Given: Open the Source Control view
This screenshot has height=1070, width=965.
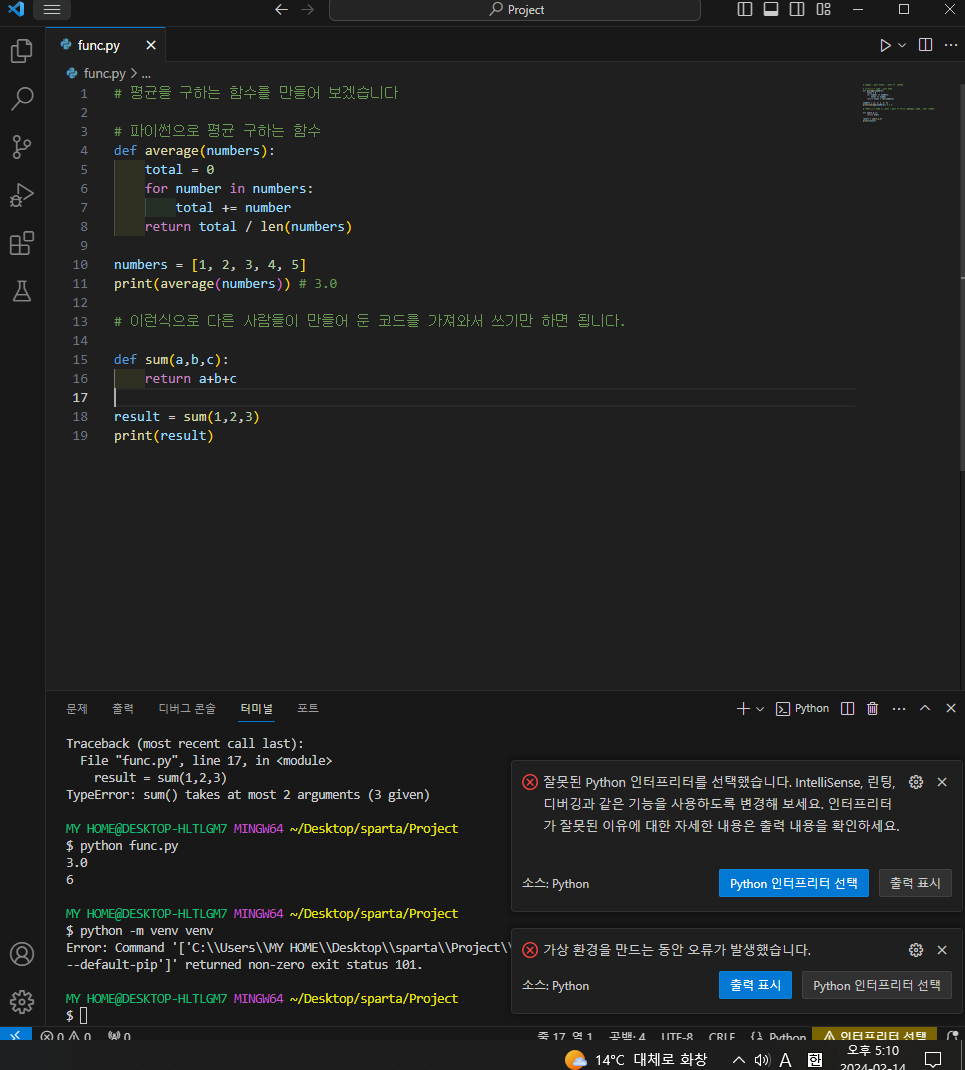Looking at the screenshot, I should click(x=22, y=147).
